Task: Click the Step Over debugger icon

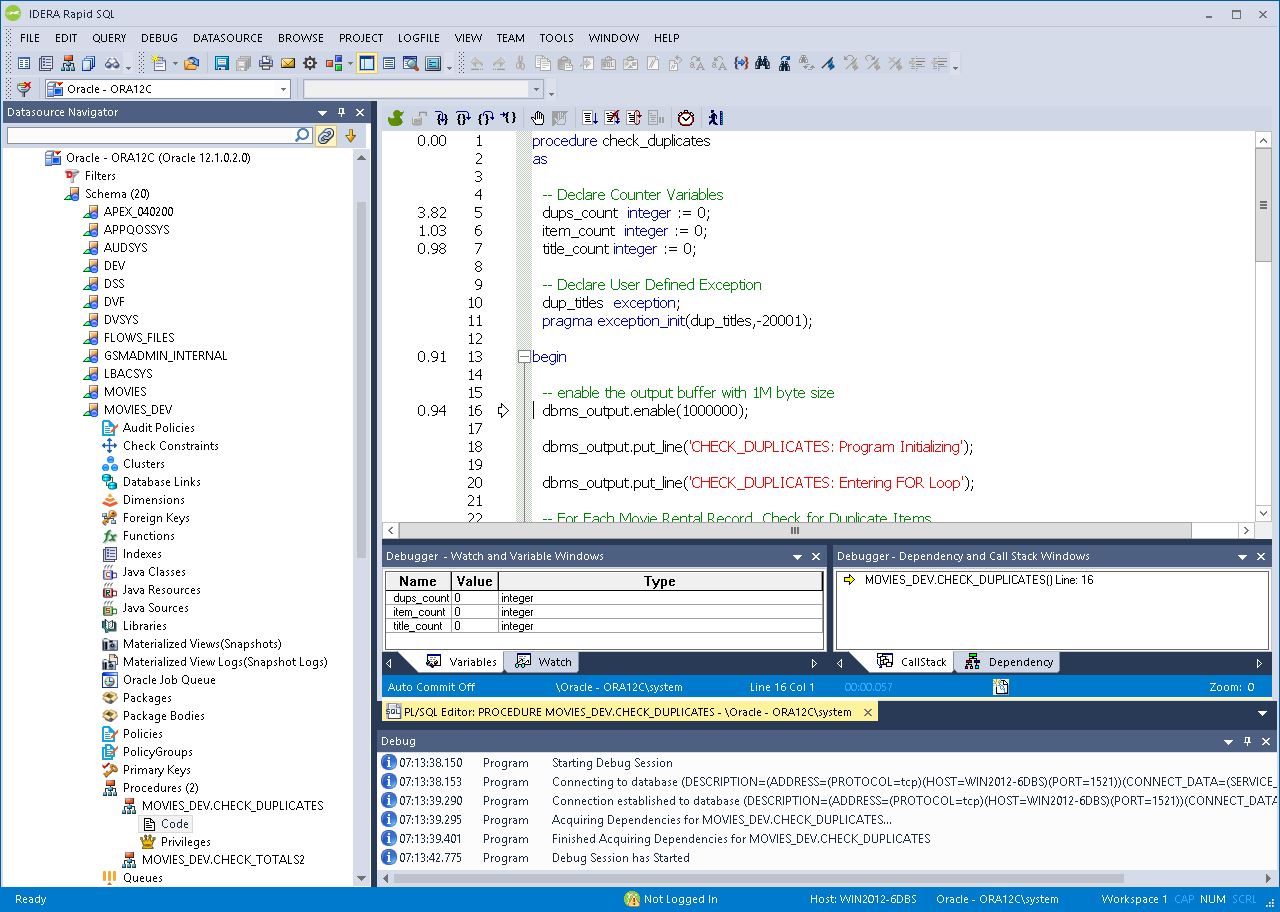Action: (464, 118)
